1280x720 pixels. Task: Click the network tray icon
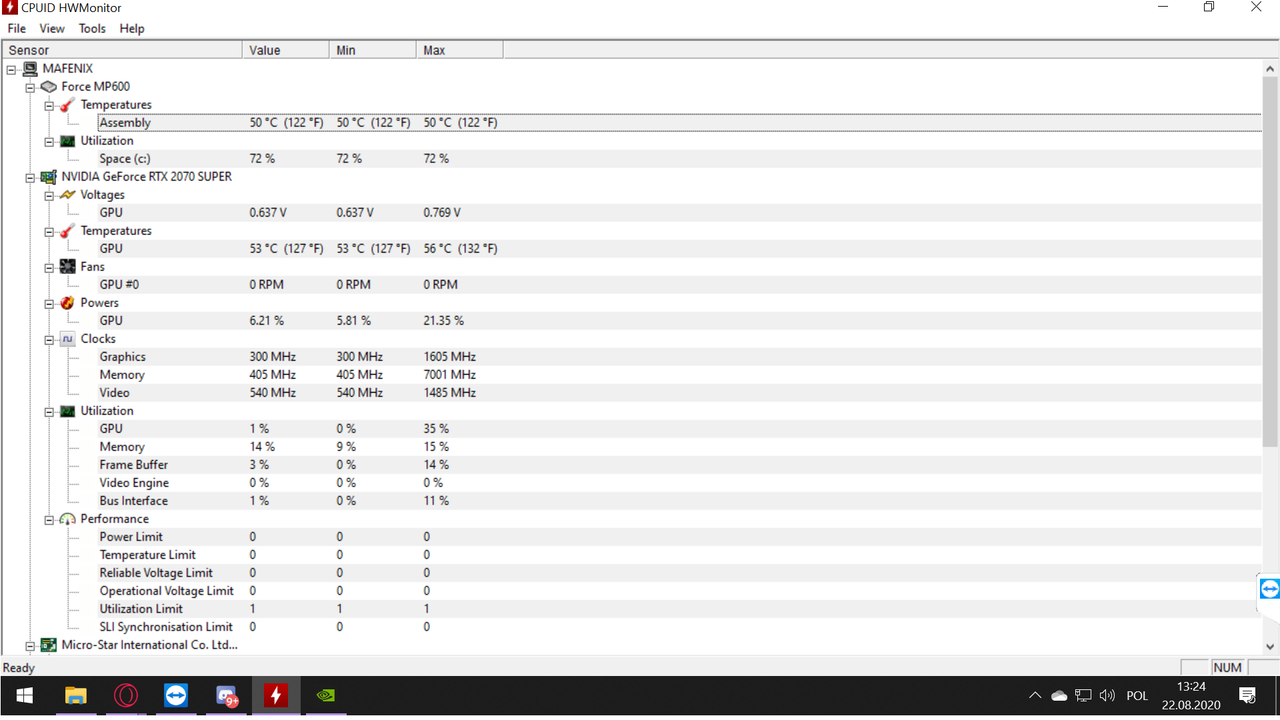tap(1083, 696)
